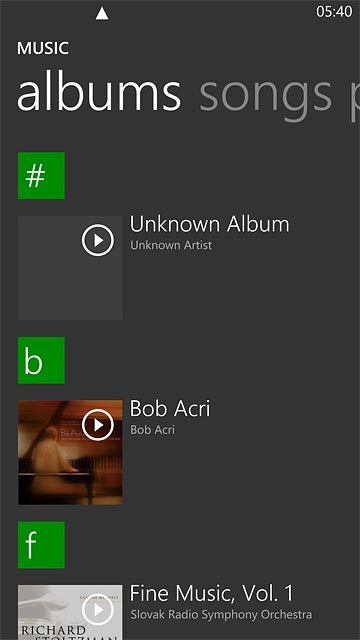Open the green f letter tile
This screenshot has height=640, width=360.
[41, 545]
